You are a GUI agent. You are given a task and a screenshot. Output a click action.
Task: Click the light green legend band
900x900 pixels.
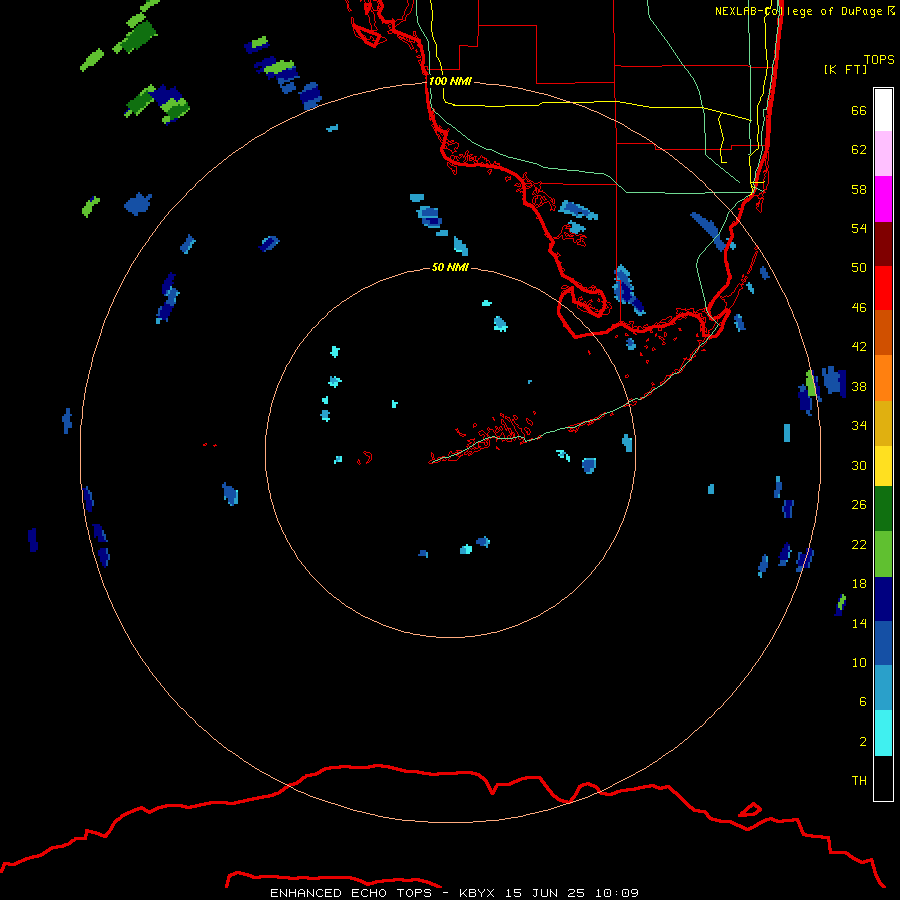883,554
